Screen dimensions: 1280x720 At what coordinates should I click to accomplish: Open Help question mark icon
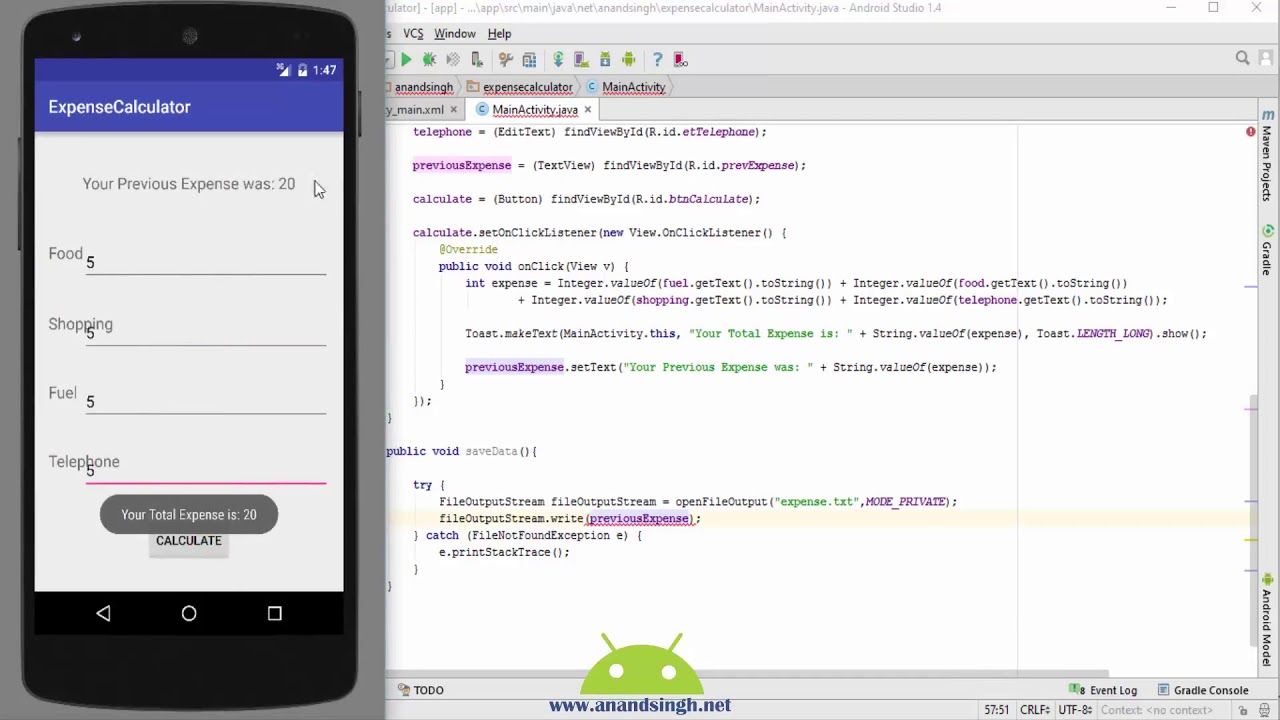(657, 60)
